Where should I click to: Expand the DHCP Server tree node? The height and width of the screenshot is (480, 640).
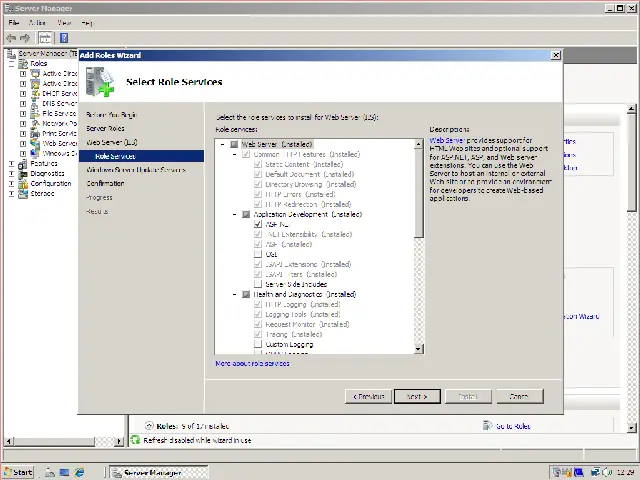(x=23, y=93)
